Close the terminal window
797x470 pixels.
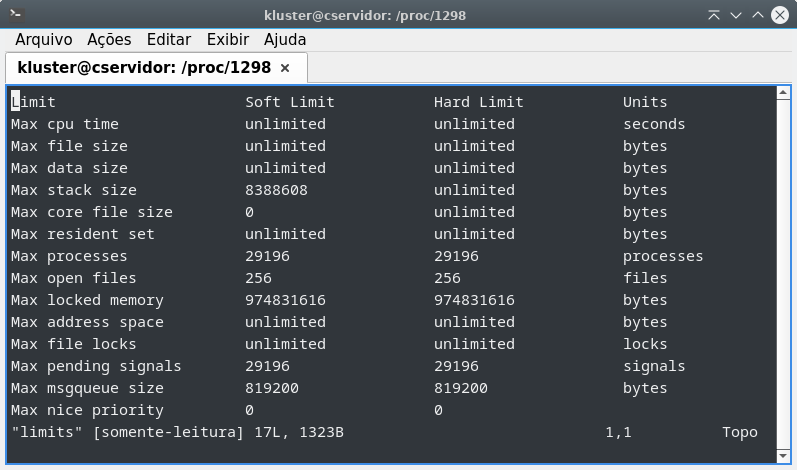pos(779,15)
